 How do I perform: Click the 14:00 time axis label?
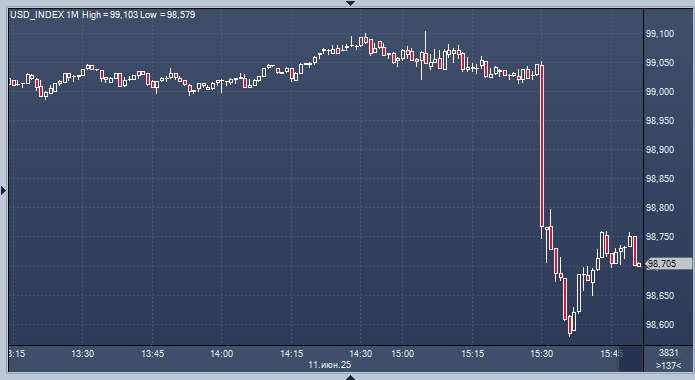coord(222,354)
